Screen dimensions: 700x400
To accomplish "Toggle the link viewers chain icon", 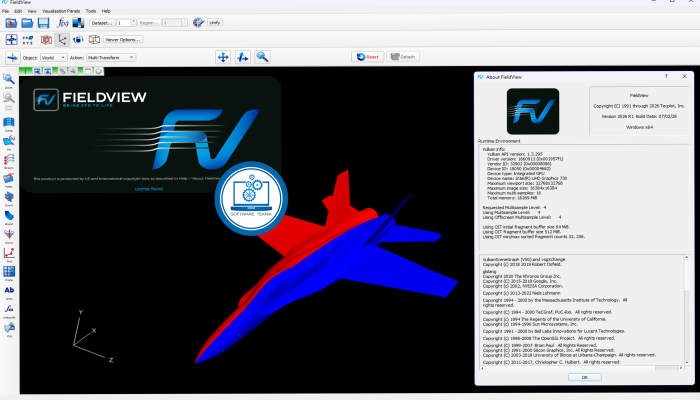I will pyautogui.click(x=62, y=71).
